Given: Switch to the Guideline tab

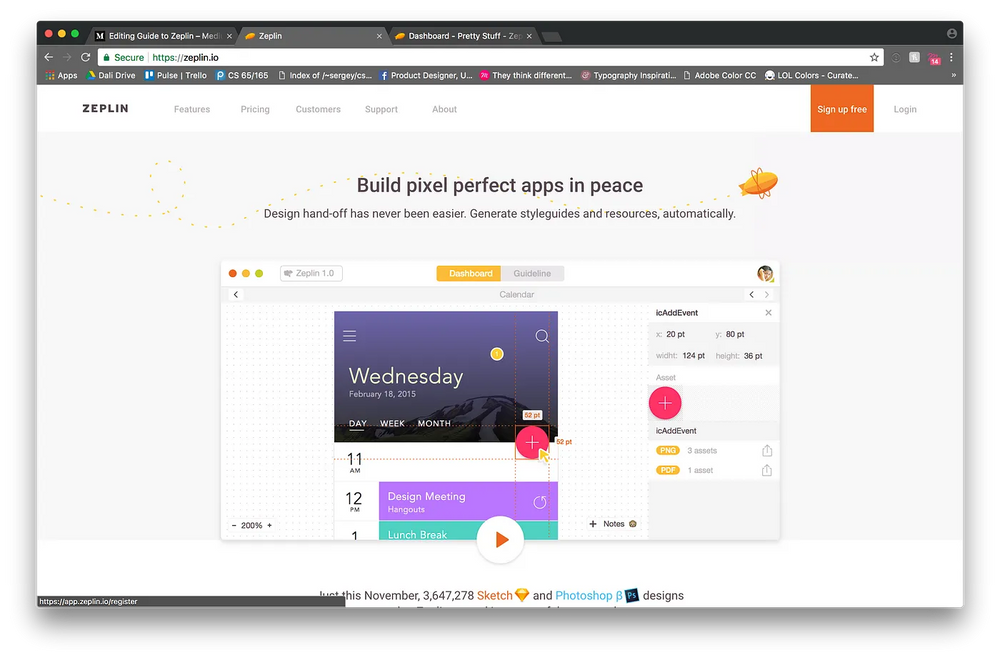Looking at the screenshot, I should 532,272.
